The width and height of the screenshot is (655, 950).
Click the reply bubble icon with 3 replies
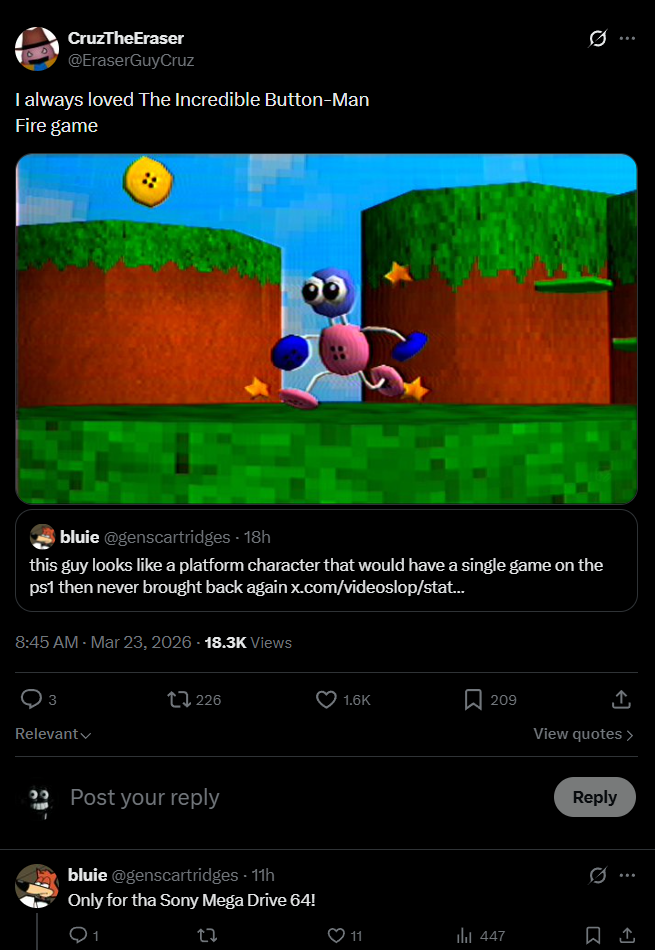tap(32, 700)
